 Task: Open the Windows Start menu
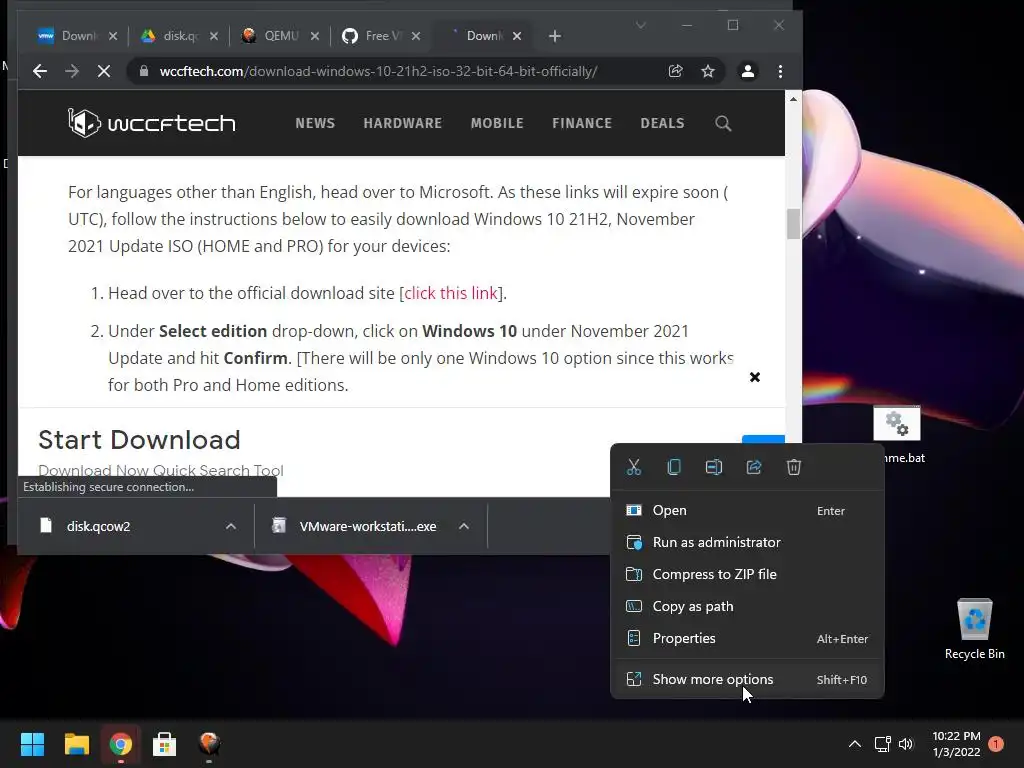point(32,744)
